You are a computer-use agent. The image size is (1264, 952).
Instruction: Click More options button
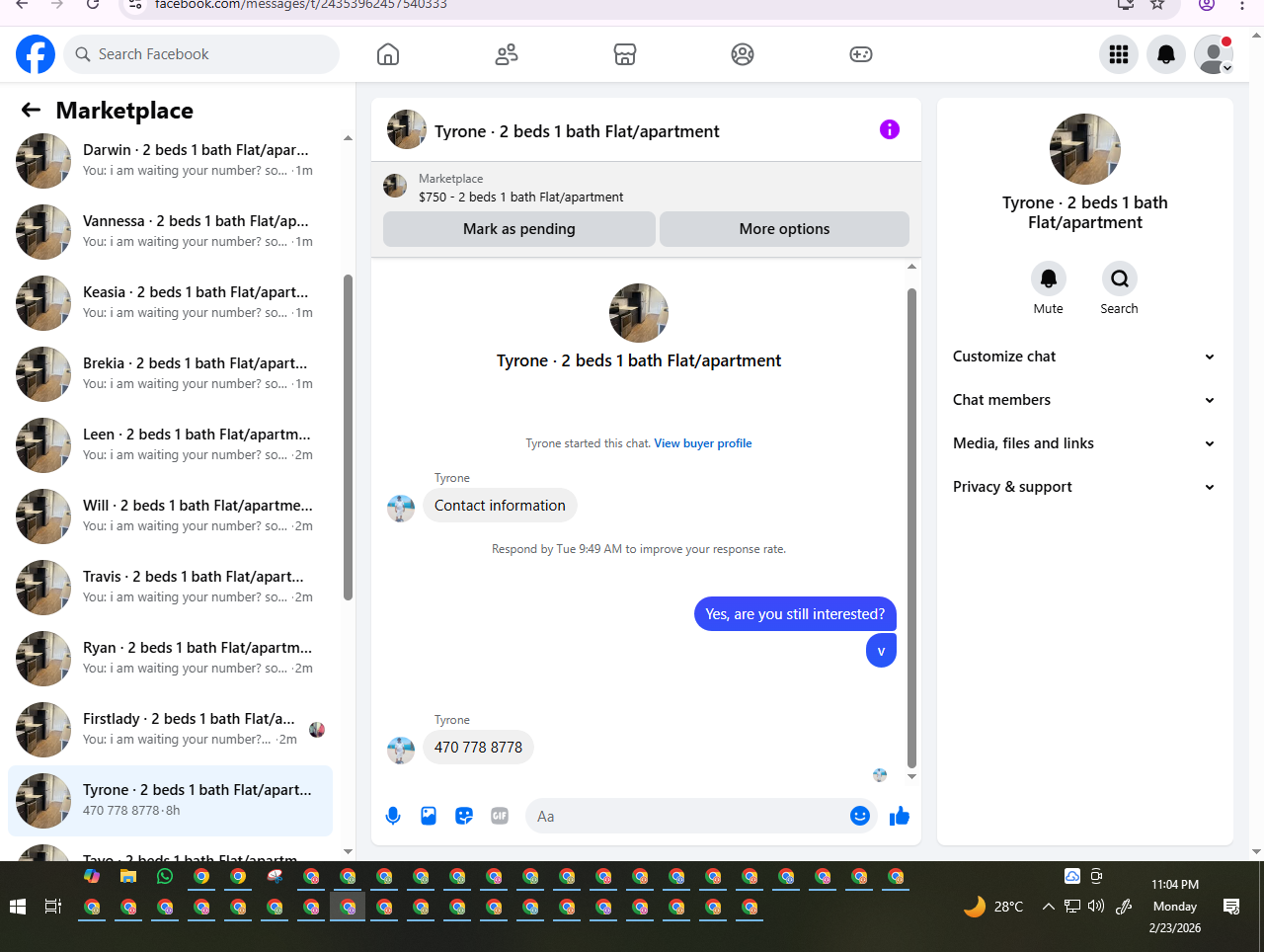click(784, 229)
